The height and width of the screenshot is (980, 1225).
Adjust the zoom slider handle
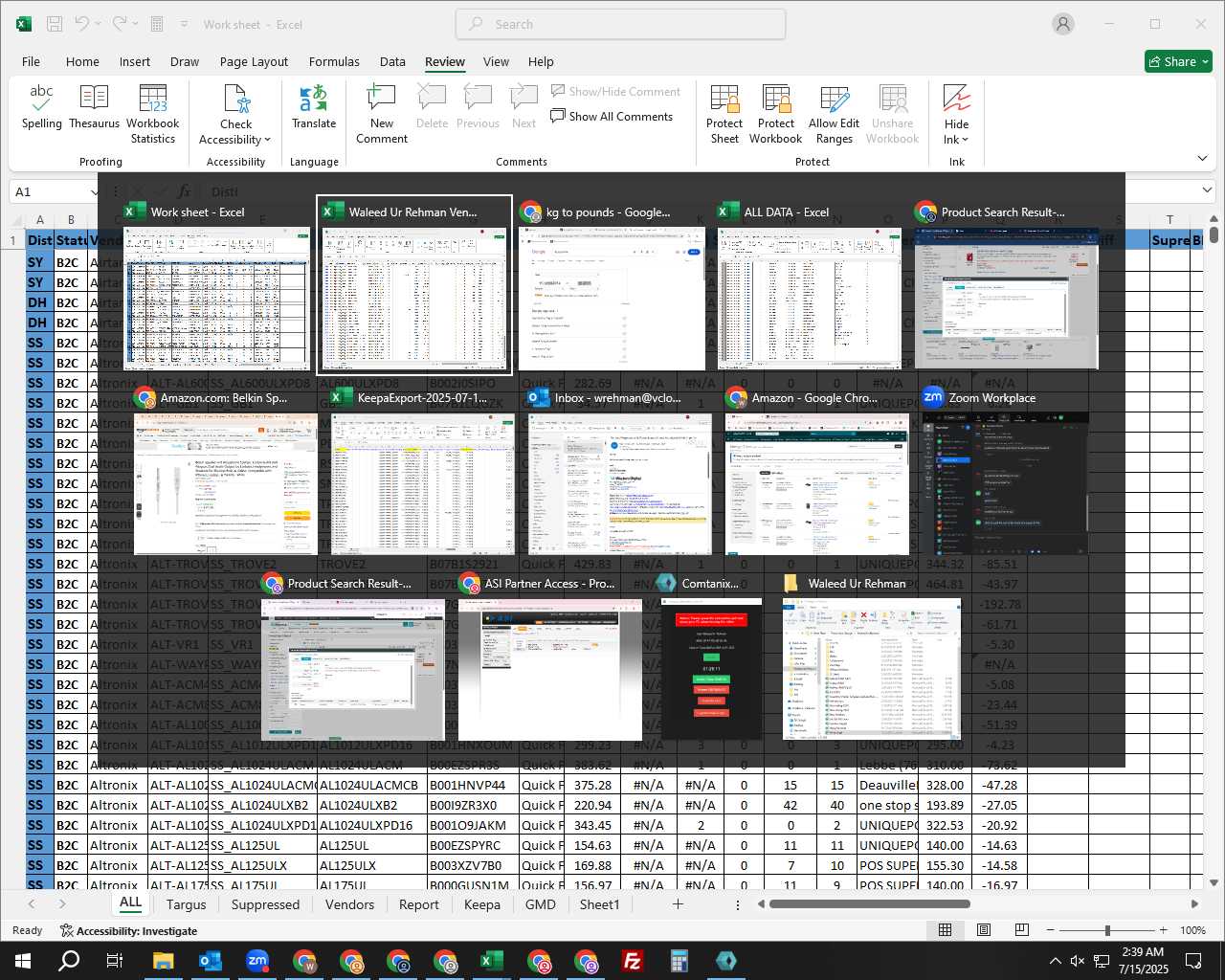(x=1107, y=930)
